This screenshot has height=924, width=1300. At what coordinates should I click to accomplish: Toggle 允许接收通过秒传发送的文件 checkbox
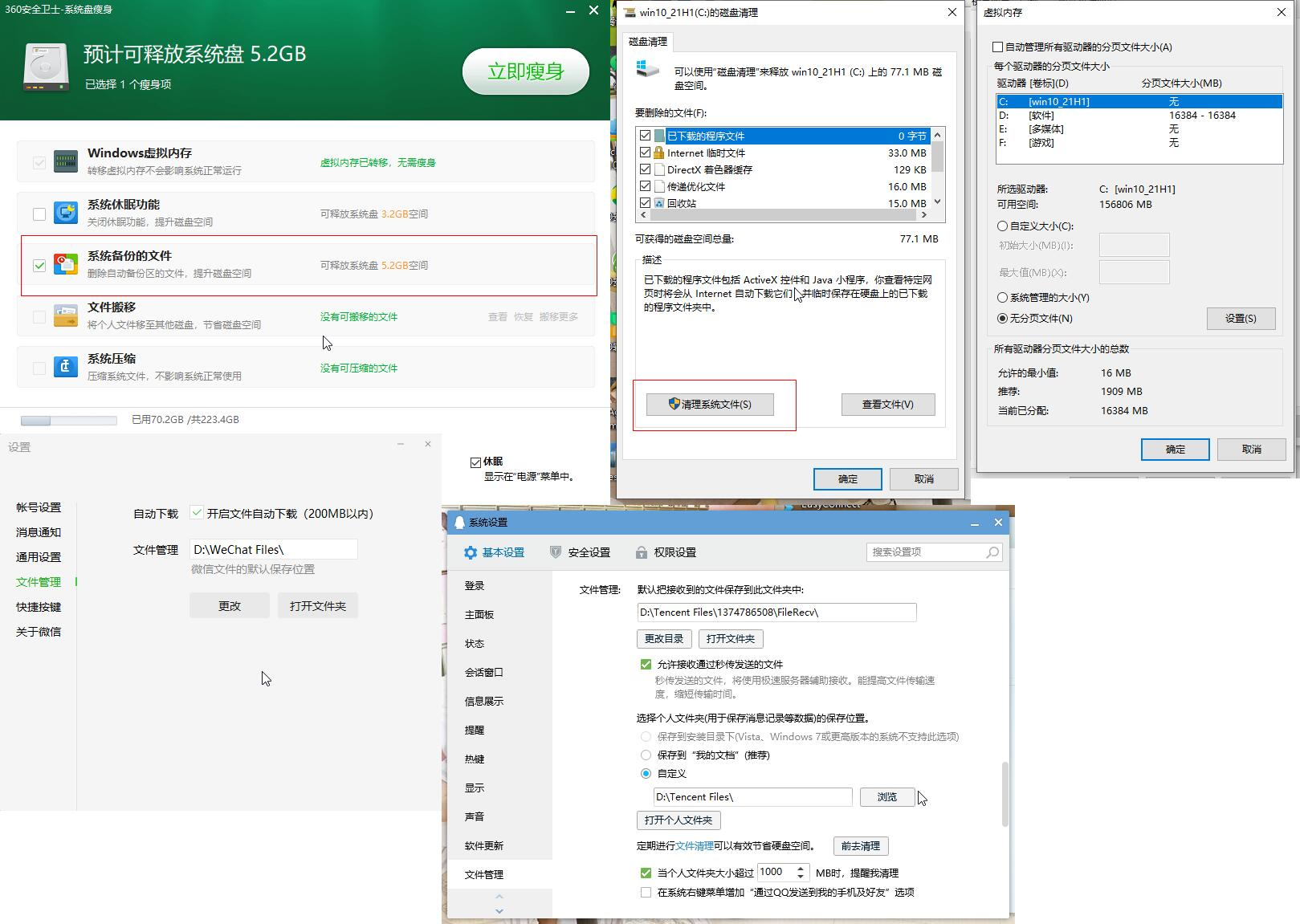click(x=646, y=664)
